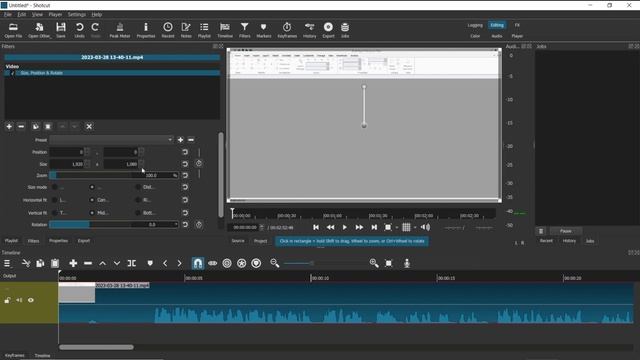Viewport: 640px width, 360px height.
Task: Adjust the Rotation slider
Action: click(x=113, y=224)
